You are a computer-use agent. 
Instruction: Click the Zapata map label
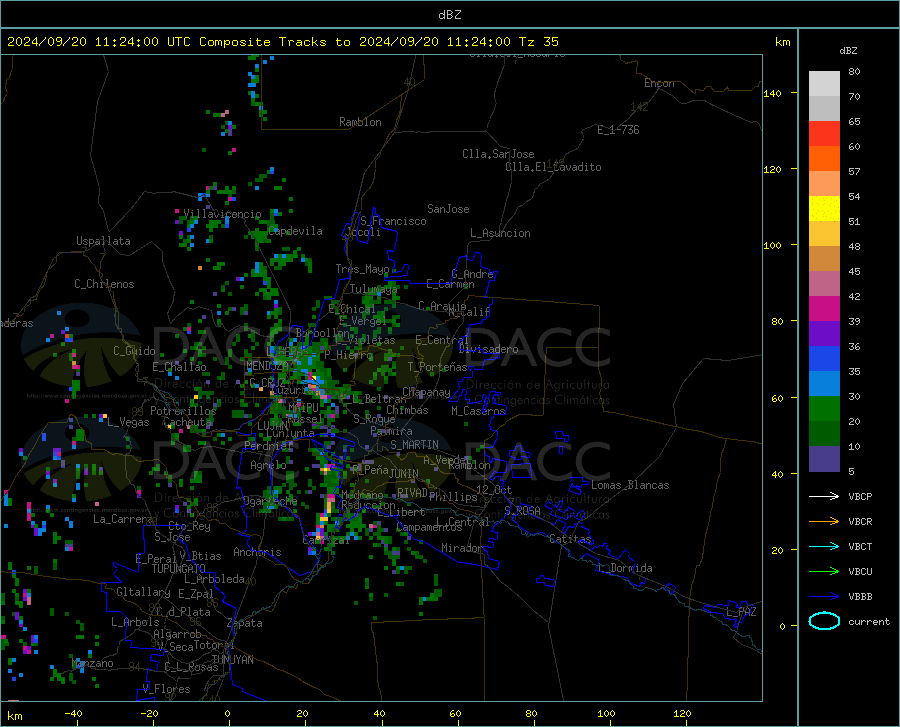(x=245, y=623)
